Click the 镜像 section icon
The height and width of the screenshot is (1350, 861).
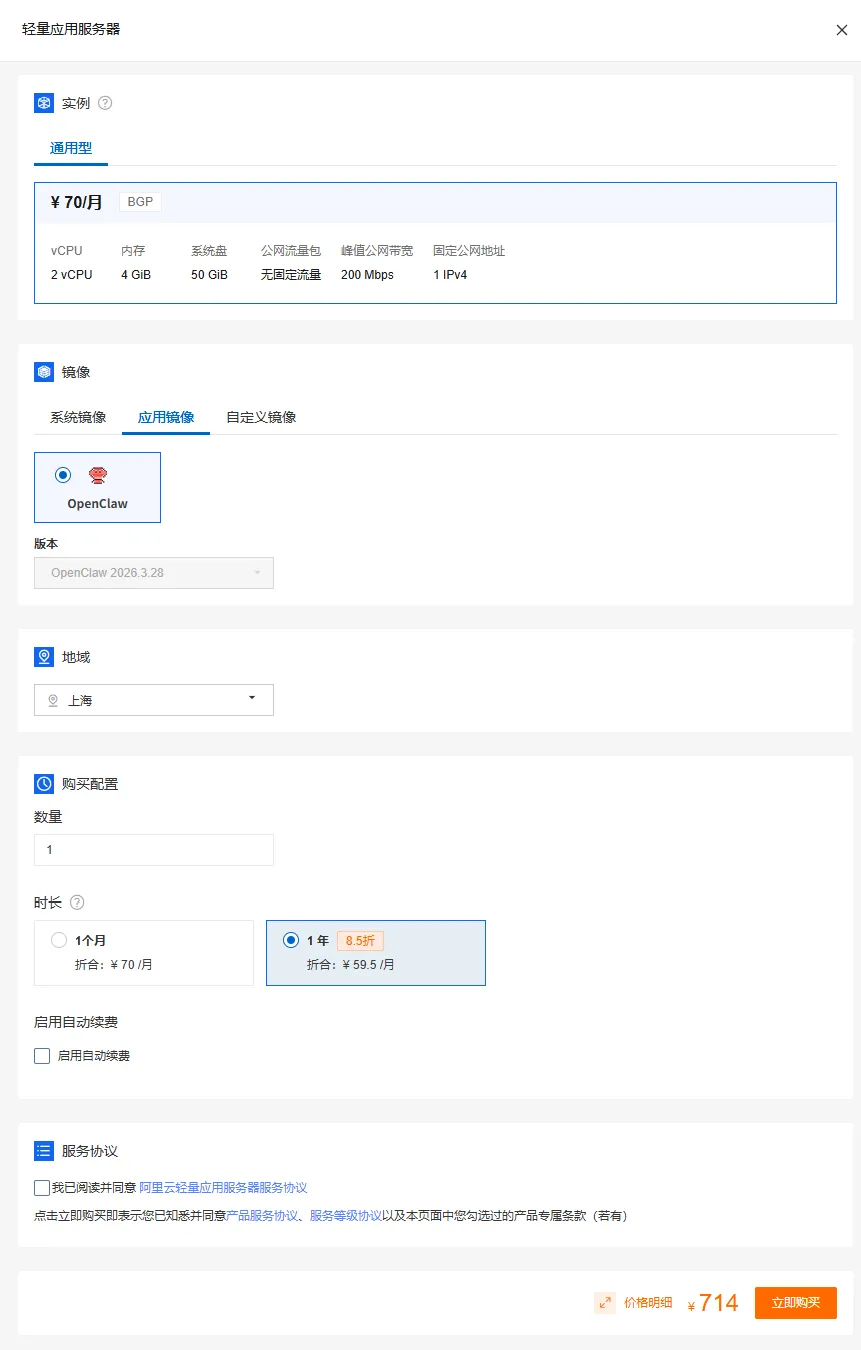click(44, 372)
